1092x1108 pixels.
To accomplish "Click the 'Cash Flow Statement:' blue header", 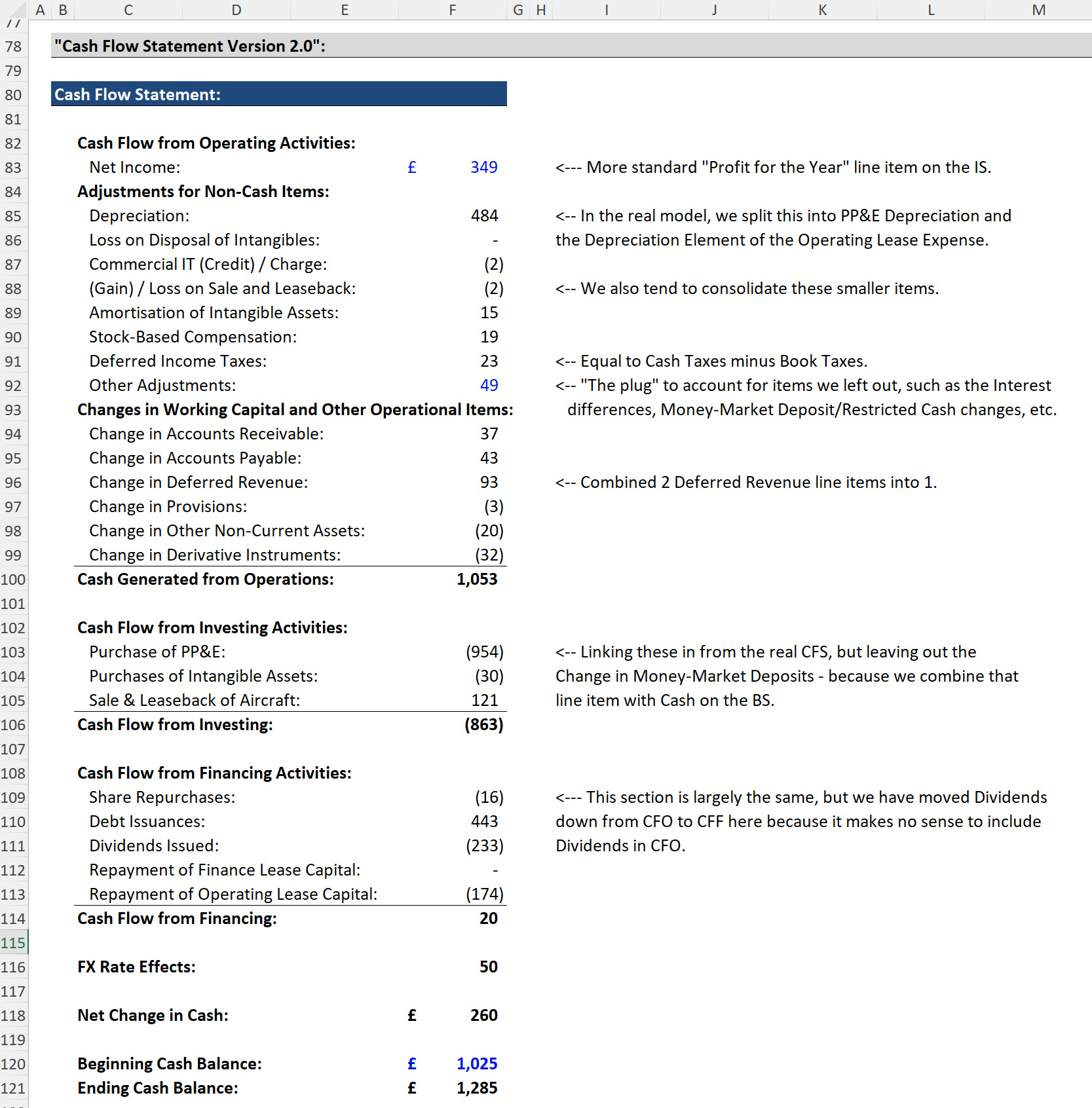I will click(279, 94).
